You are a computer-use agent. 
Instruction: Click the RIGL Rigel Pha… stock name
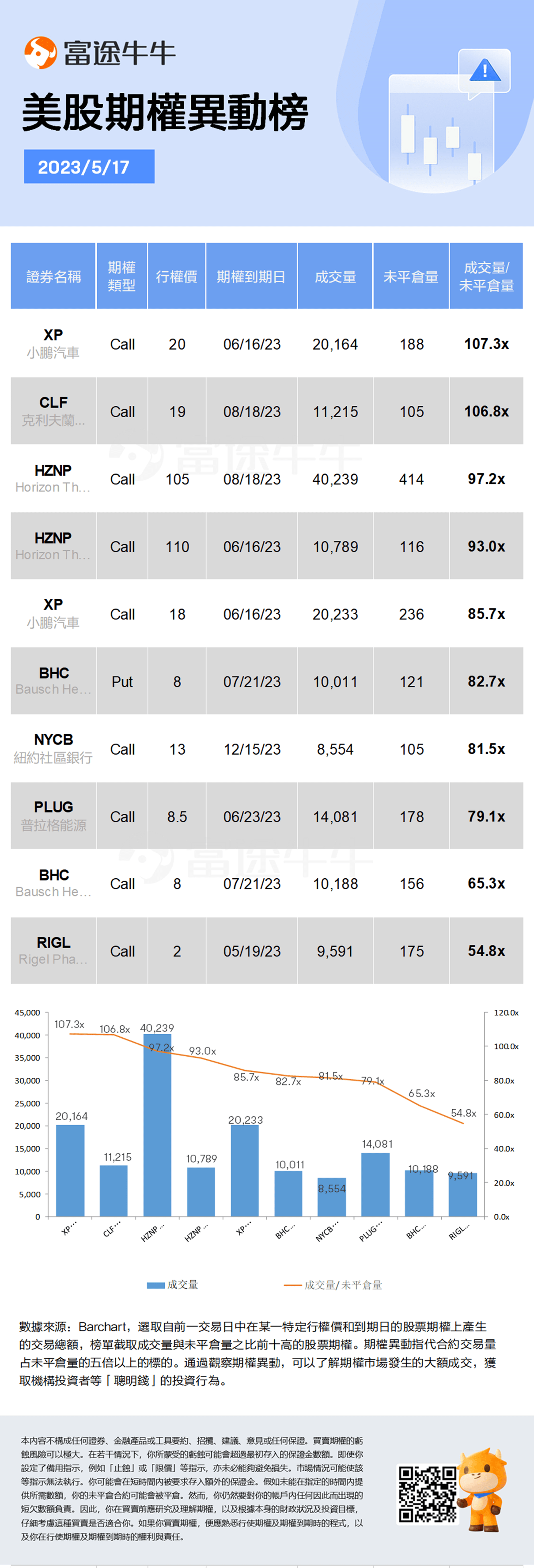(53, 950)
